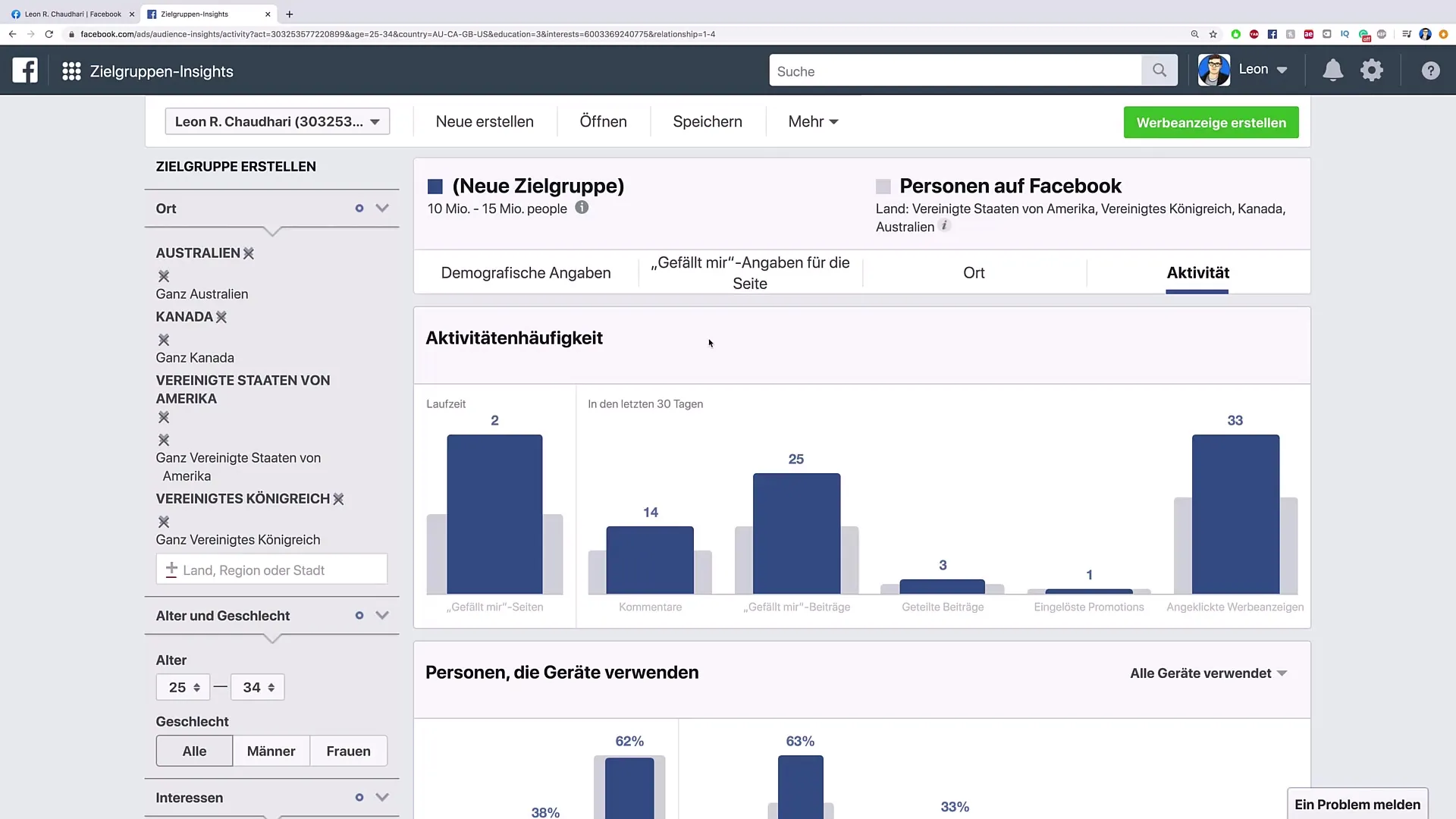Click info icon beside Australien country text
The image size is (1456, 819).
click(x=944, y=225)
